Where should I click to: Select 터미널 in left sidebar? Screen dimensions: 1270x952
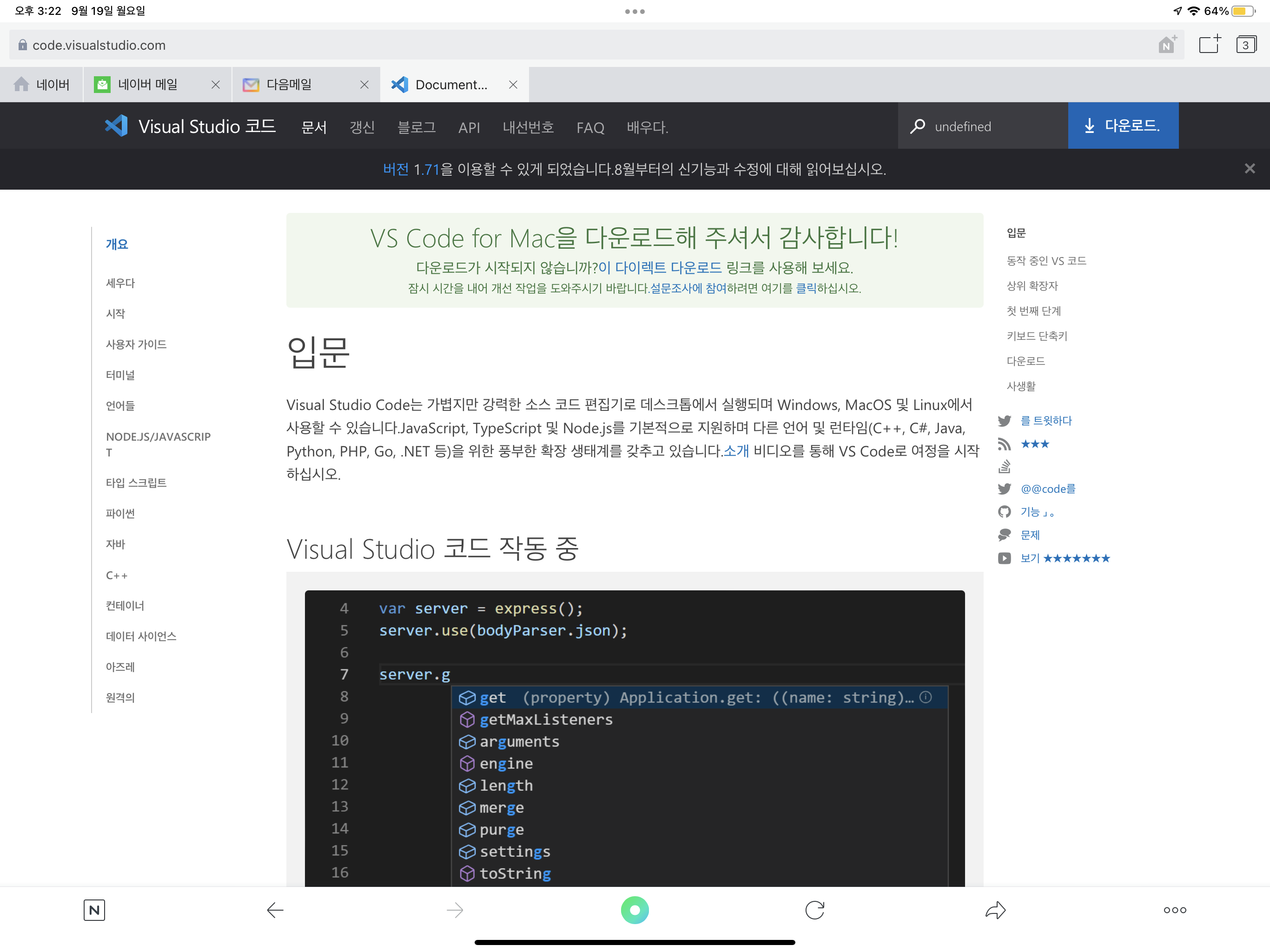tap(120, 375)
